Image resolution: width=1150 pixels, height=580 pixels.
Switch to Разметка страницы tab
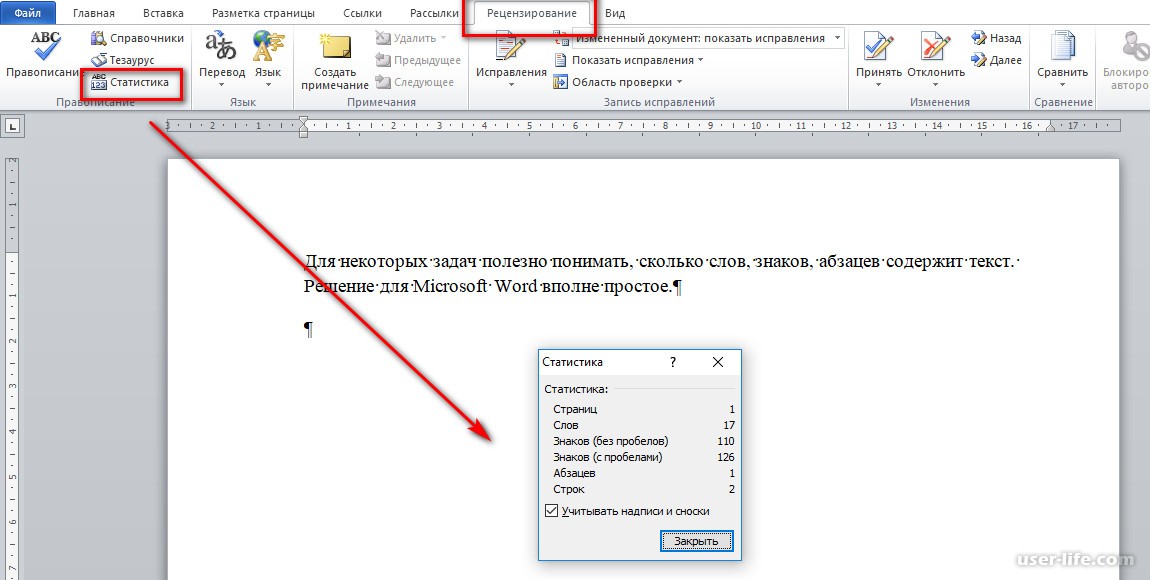pos(263,13)
